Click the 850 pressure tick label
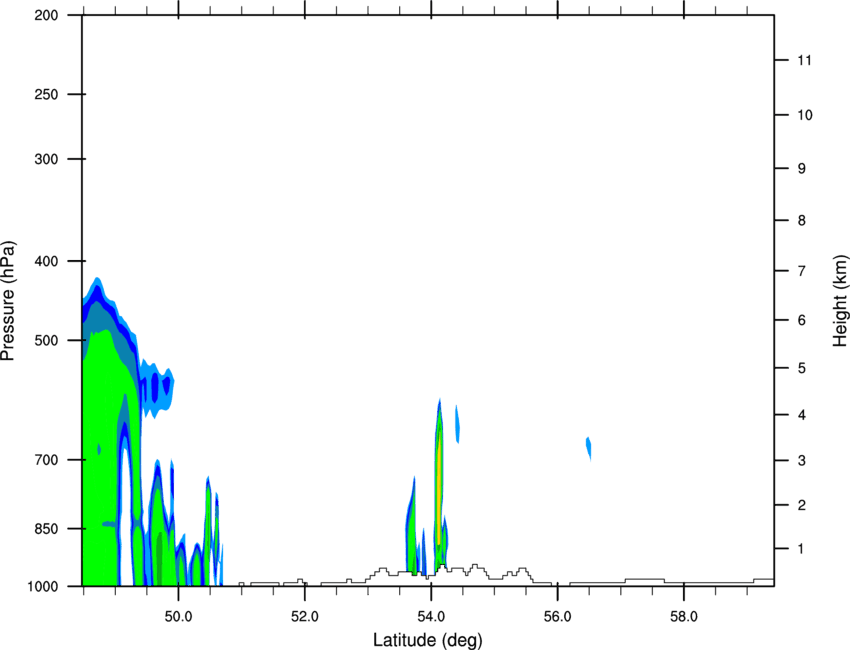850x650 pixels. point(46,529)
